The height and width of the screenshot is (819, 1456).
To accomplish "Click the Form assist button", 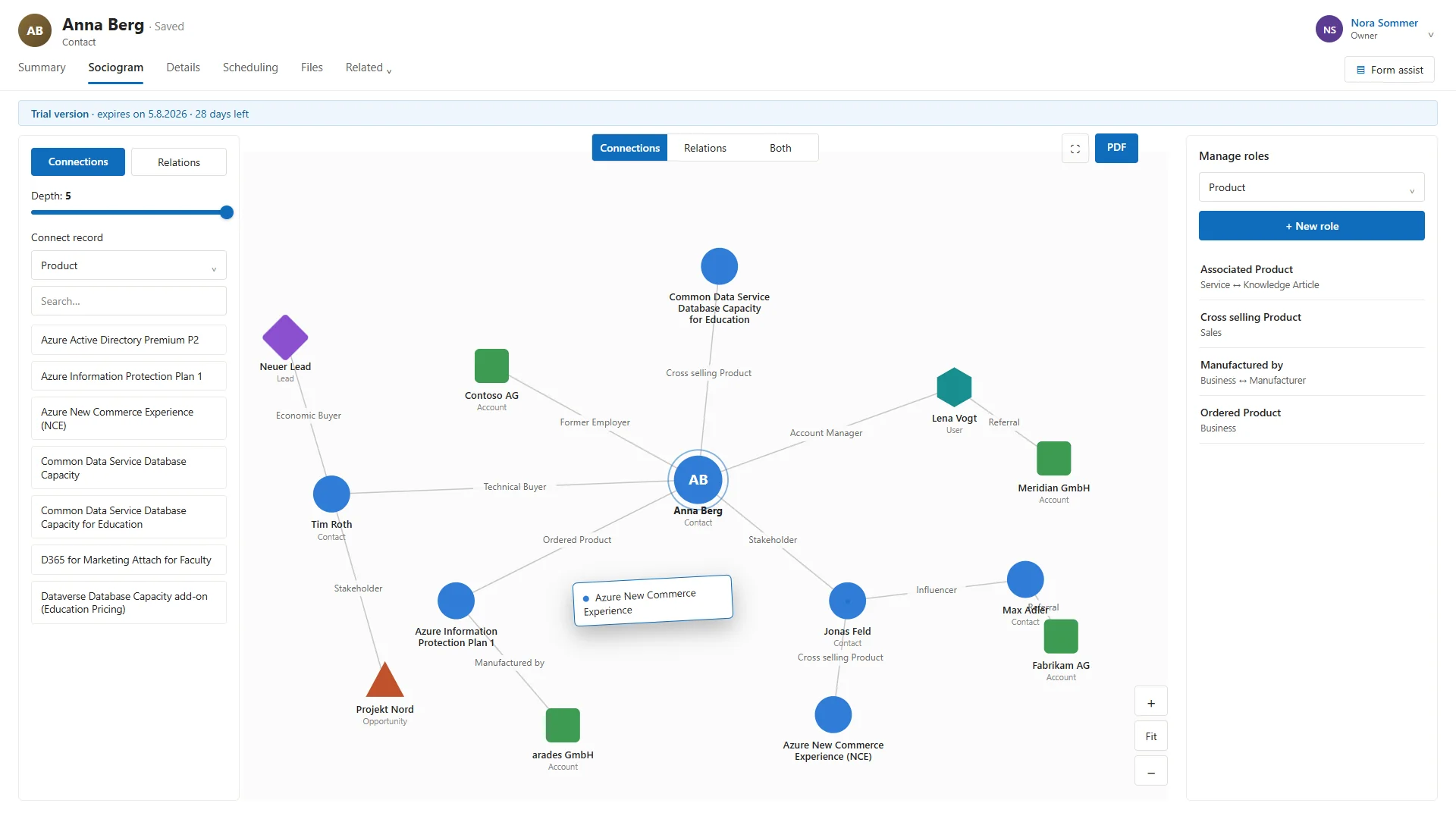I will (x=1389, y=70).
